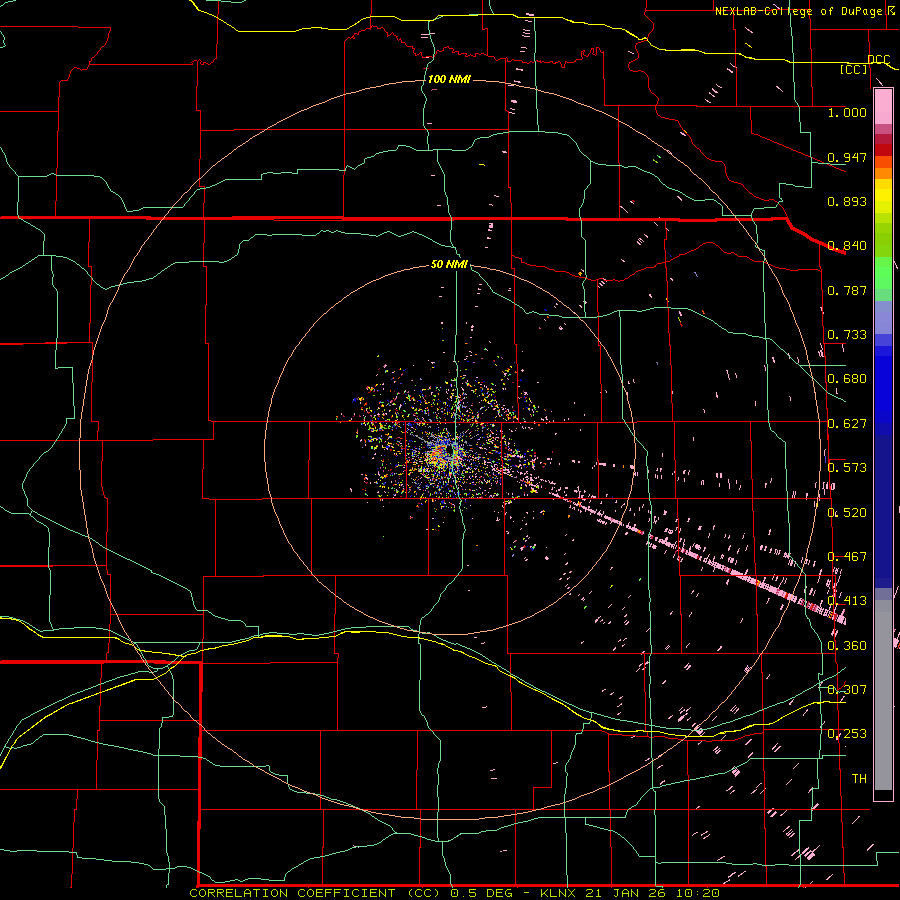Click the 0.627 scale value
This screenshot has height=900, width=900.
tap(847, 424)
